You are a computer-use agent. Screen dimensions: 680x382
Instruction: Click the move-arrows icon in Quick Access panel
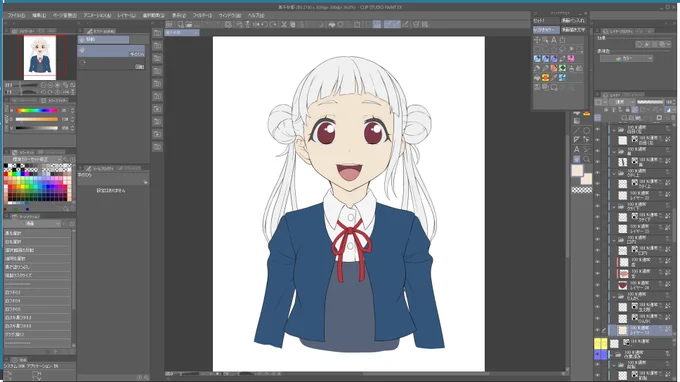point(537,40)
